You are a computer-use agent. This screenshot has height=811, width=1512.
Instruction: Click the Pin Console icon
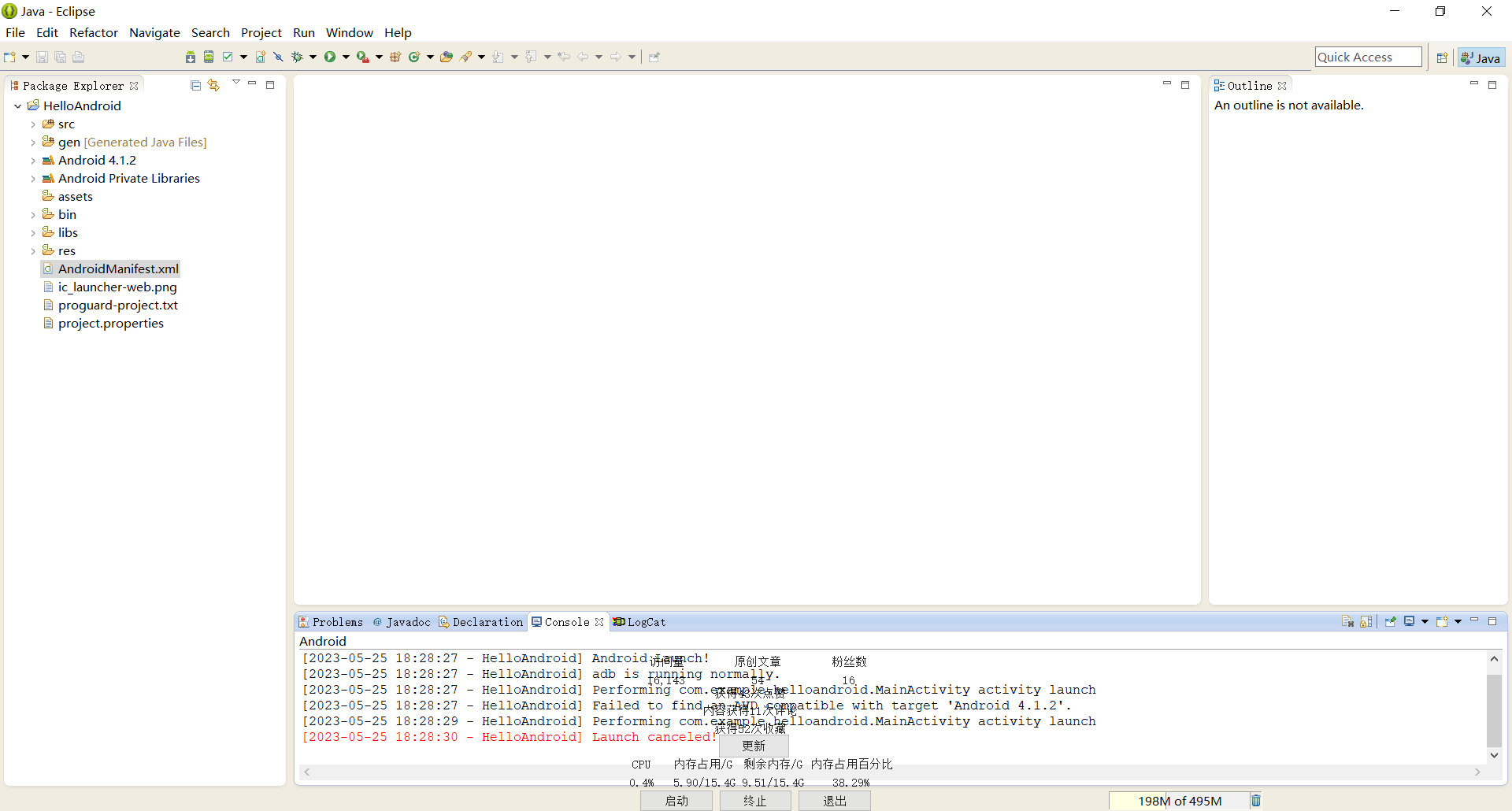[x=1390, y=622]
